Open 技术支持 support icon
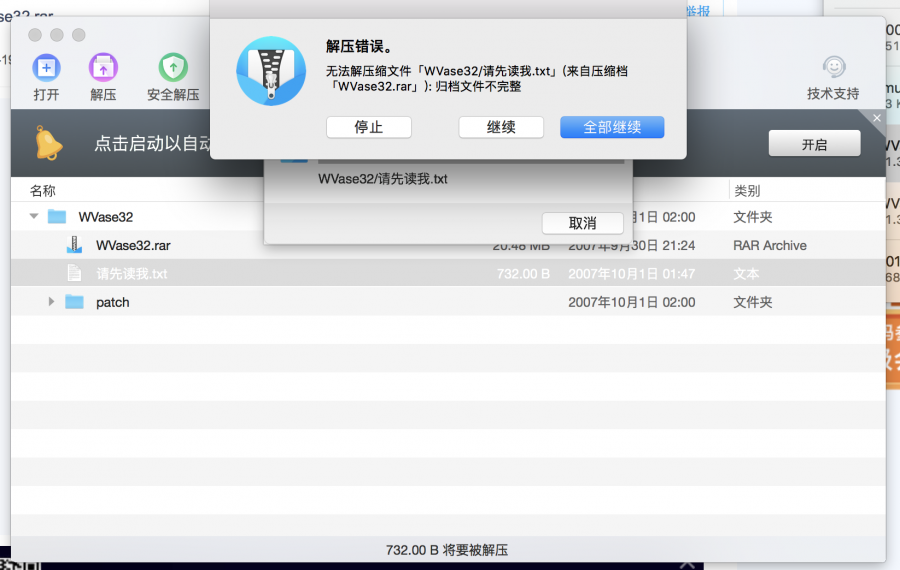 coord(833,68)
